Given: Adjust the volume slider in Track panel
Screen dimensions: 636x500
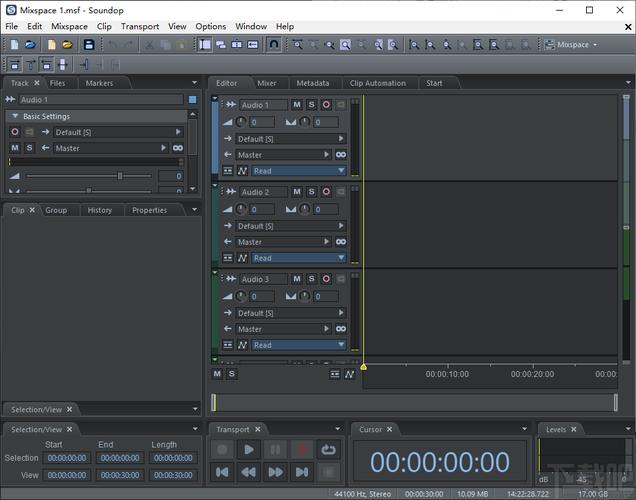Looking at the screenshot, I should [x=120, y=176].
